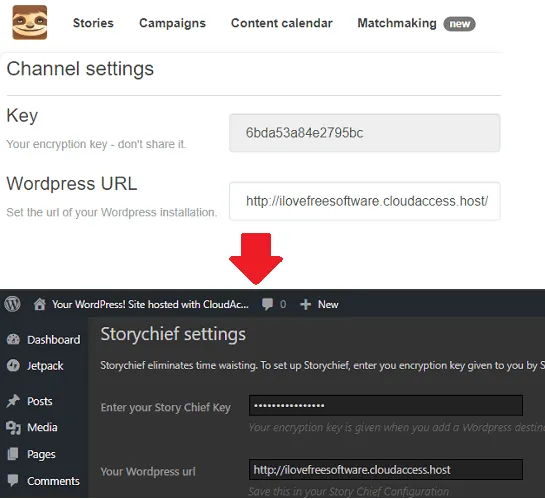Click 'Save this in your Story Chief Configuration' hint
Screen dimensions: 545x499
[x=349, y=491]
